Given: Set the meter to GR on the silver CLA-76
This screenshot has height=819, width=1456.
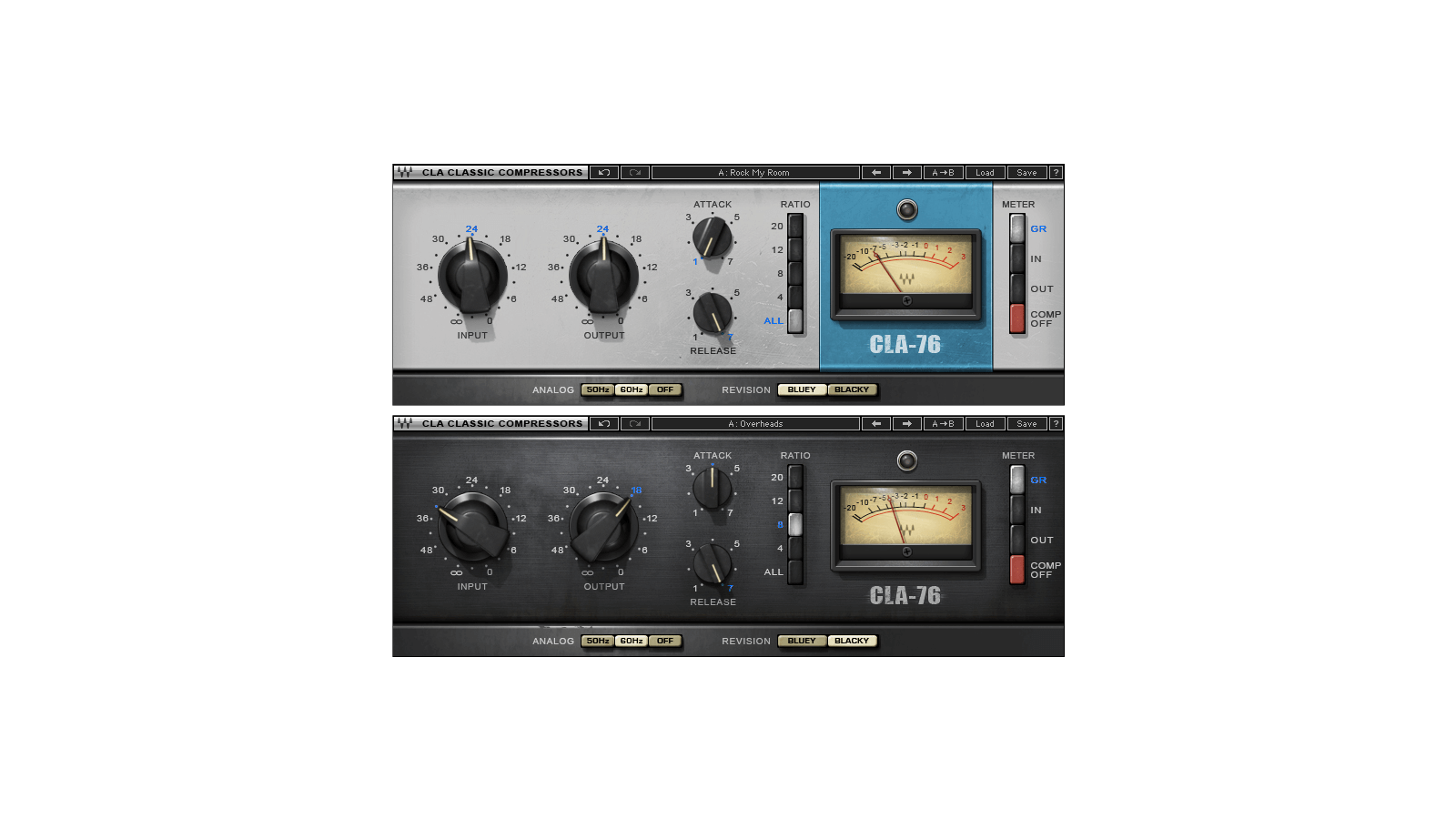Looking at the screenshot, I should (x=1017, y=228).
